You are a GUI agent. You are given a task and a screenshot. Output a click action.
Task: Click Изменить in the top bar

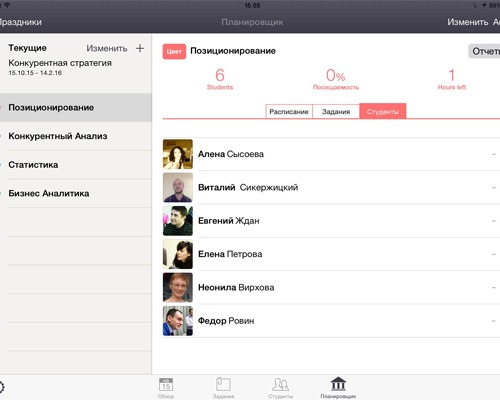point(468,22)
